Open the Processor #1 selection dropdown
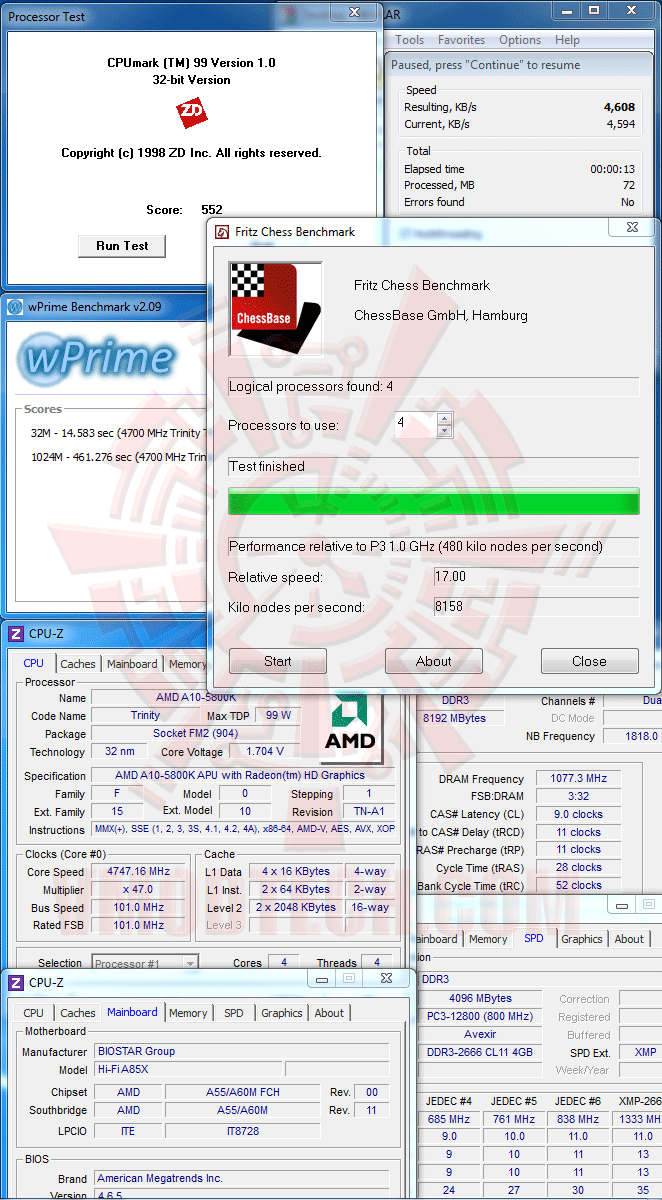 tap(190, 963)
